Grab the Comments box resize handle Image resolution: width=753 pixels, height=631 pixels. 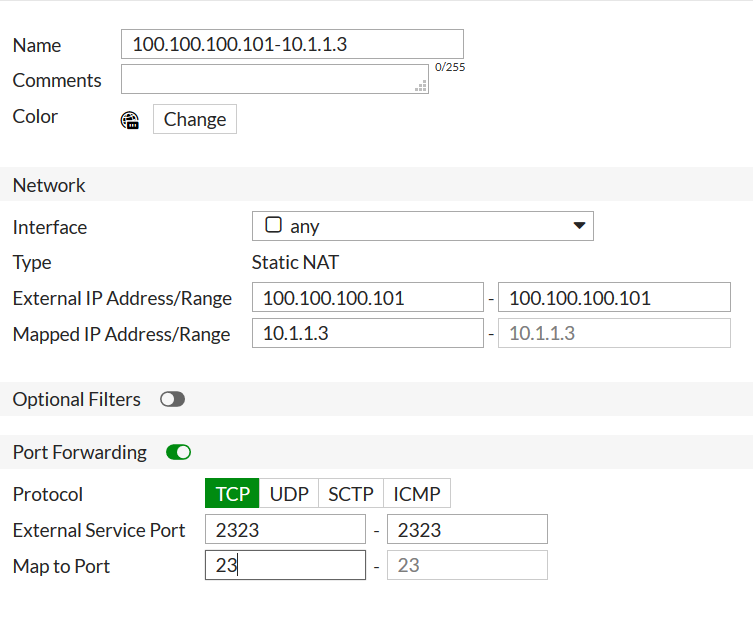click(421, 86)
